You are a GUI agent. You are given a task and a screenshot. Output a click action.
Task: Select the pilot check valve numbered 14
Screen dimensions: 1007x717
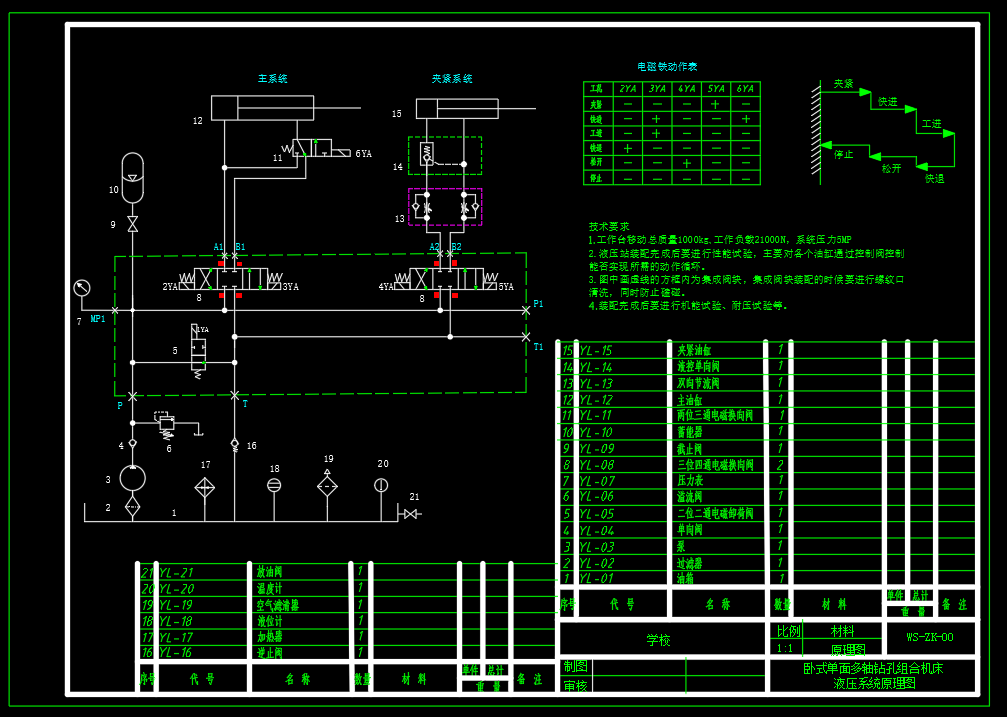coord(445,155)
